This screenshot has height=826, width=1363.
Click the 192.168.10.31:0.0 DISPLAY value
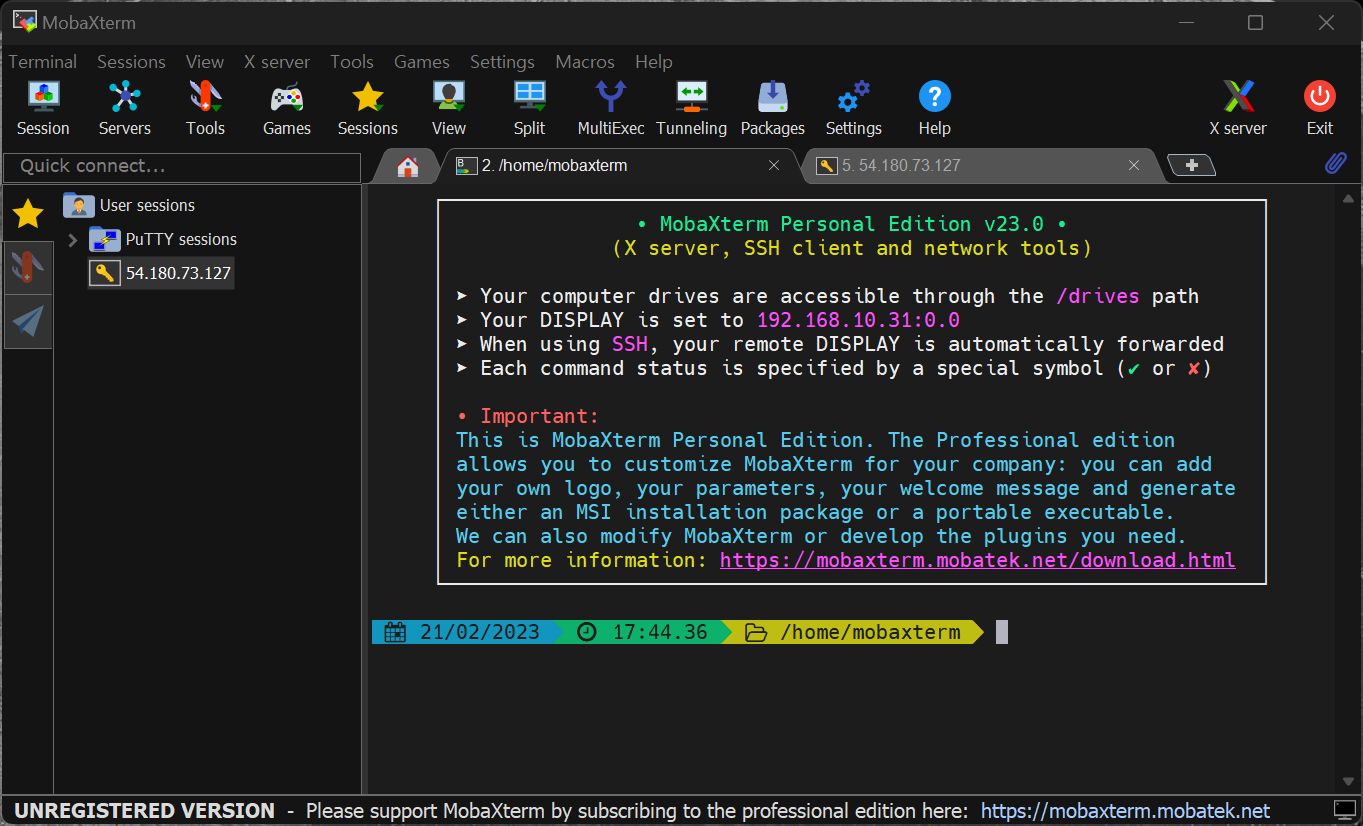pos(858,320)
